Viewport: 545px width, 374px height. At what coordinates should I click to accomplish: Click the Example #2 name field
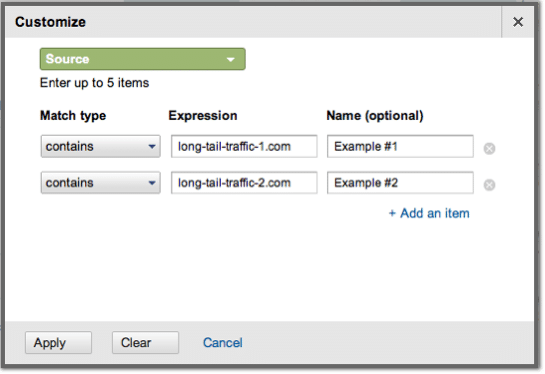point(400,182)
